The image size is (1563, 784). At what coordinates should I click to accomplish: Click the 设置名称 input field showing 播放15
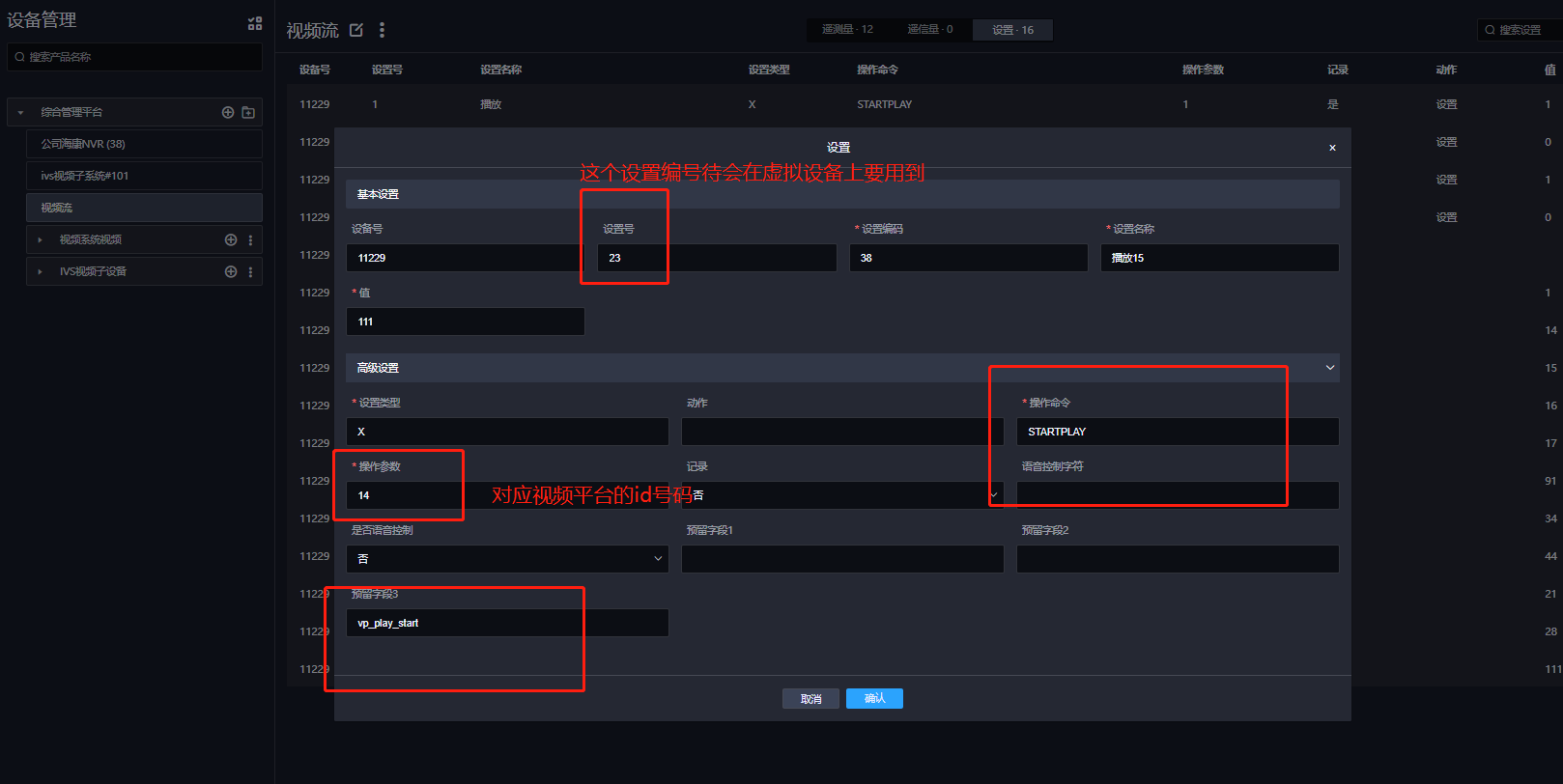[x=1219, y=258]
